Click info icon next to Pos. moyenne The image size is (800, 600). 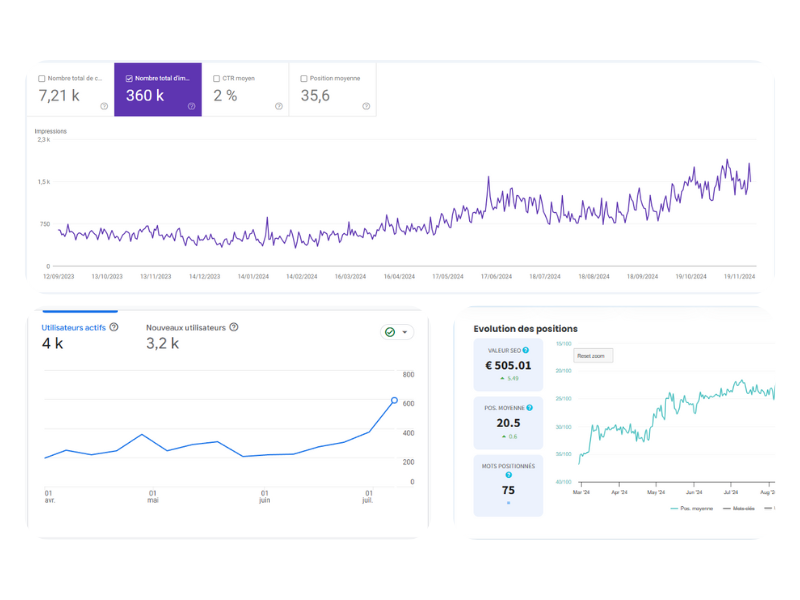click(x=530, y=407)
